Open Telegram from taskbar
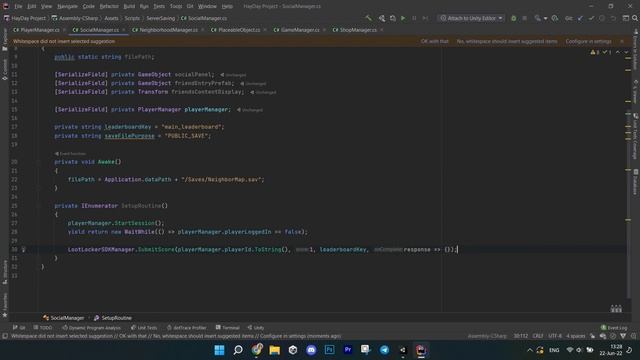This screenshot has height=360, width=640. point(384,350)
